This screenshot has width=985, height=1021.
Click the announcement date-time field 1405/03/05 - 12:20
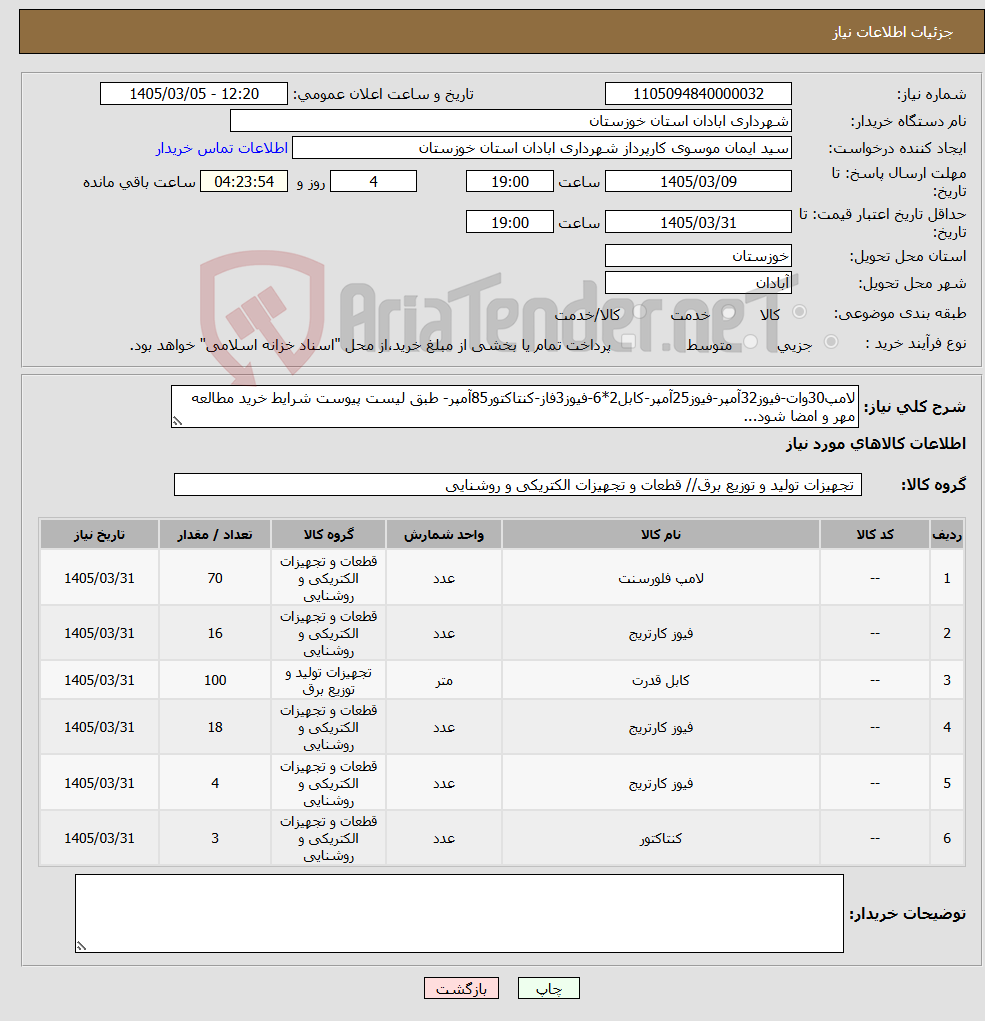point(193,94)
